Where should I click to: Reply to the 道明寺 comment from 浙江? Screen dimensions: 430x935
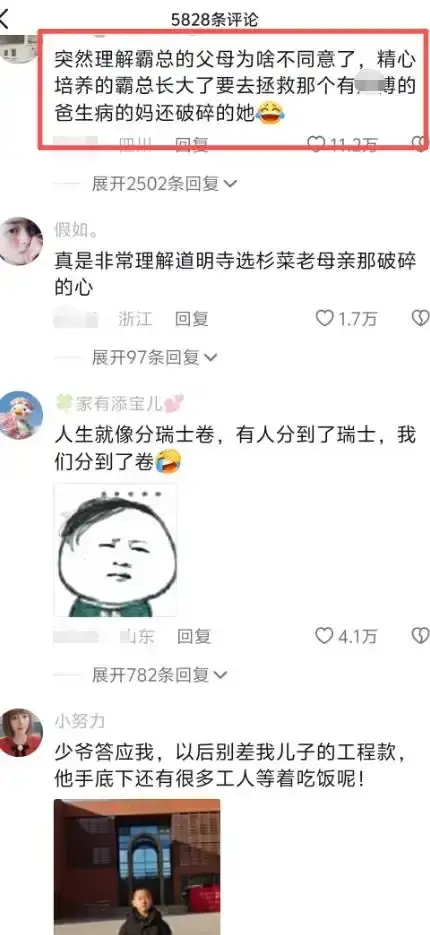click(191, 319)
